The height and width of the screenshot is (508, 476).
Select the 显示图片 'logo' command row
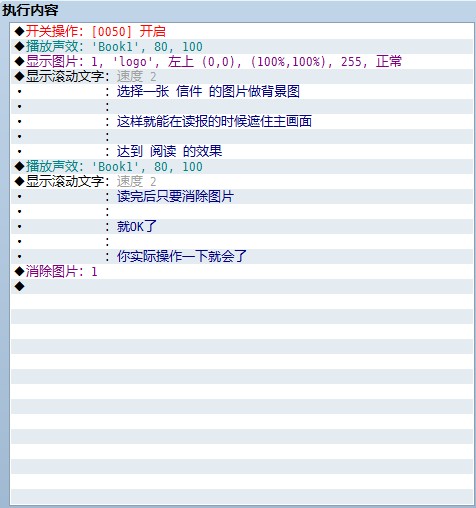[241, 61]
